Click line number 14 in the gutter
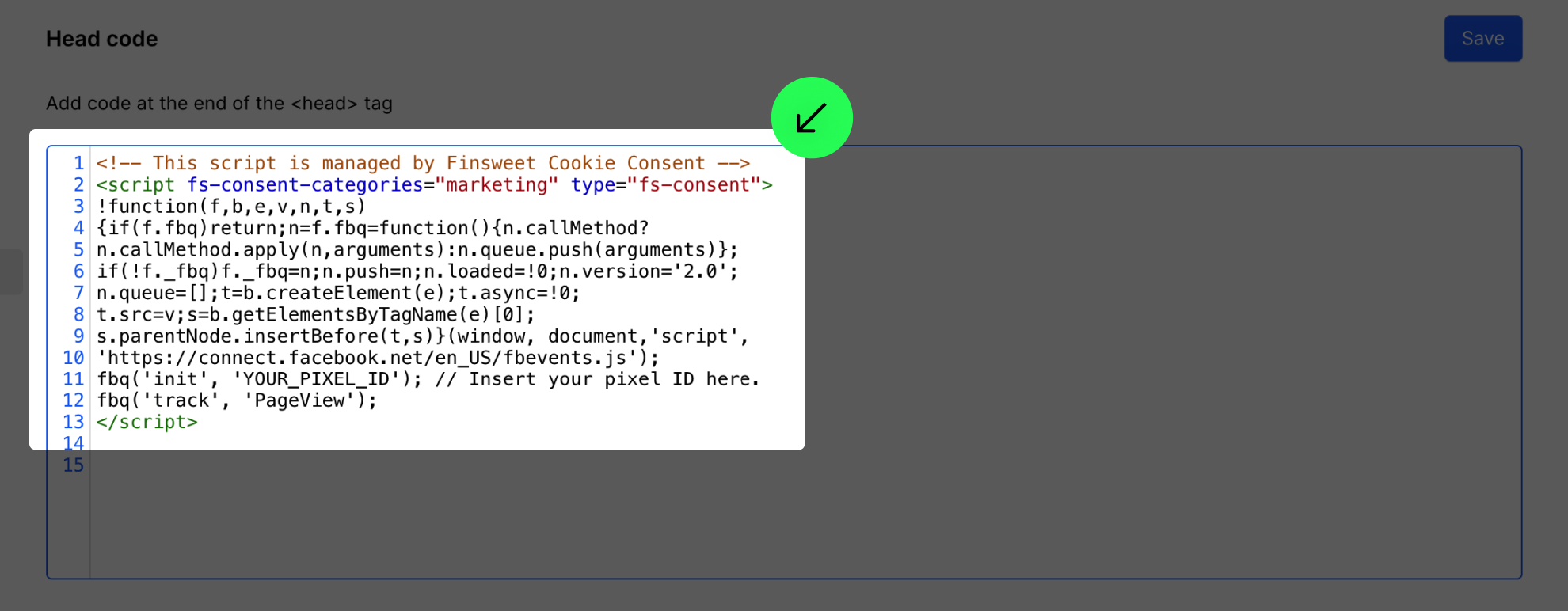The width and height of the screenshot is (1568, 611). point(74,443)
